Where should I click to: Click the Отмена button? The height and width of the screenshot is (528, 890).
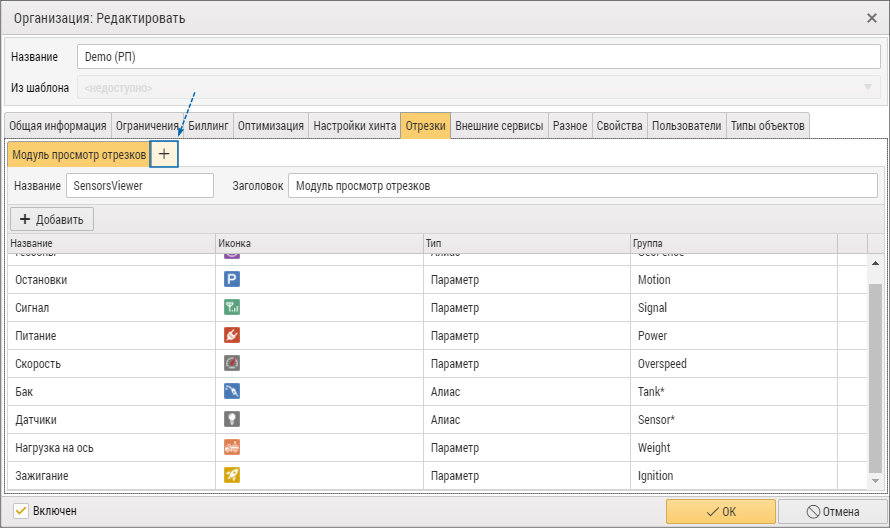(x=833, y=512)
